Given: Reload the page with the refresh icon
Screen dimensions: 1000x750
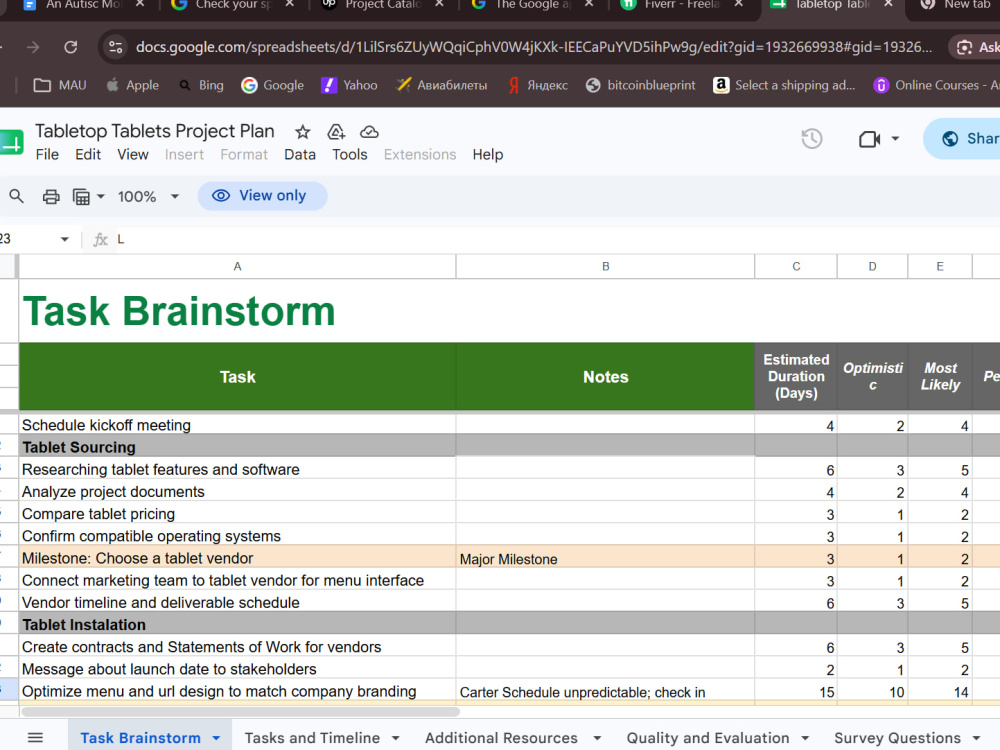Looking at the screenshot, I should point(71,47).
